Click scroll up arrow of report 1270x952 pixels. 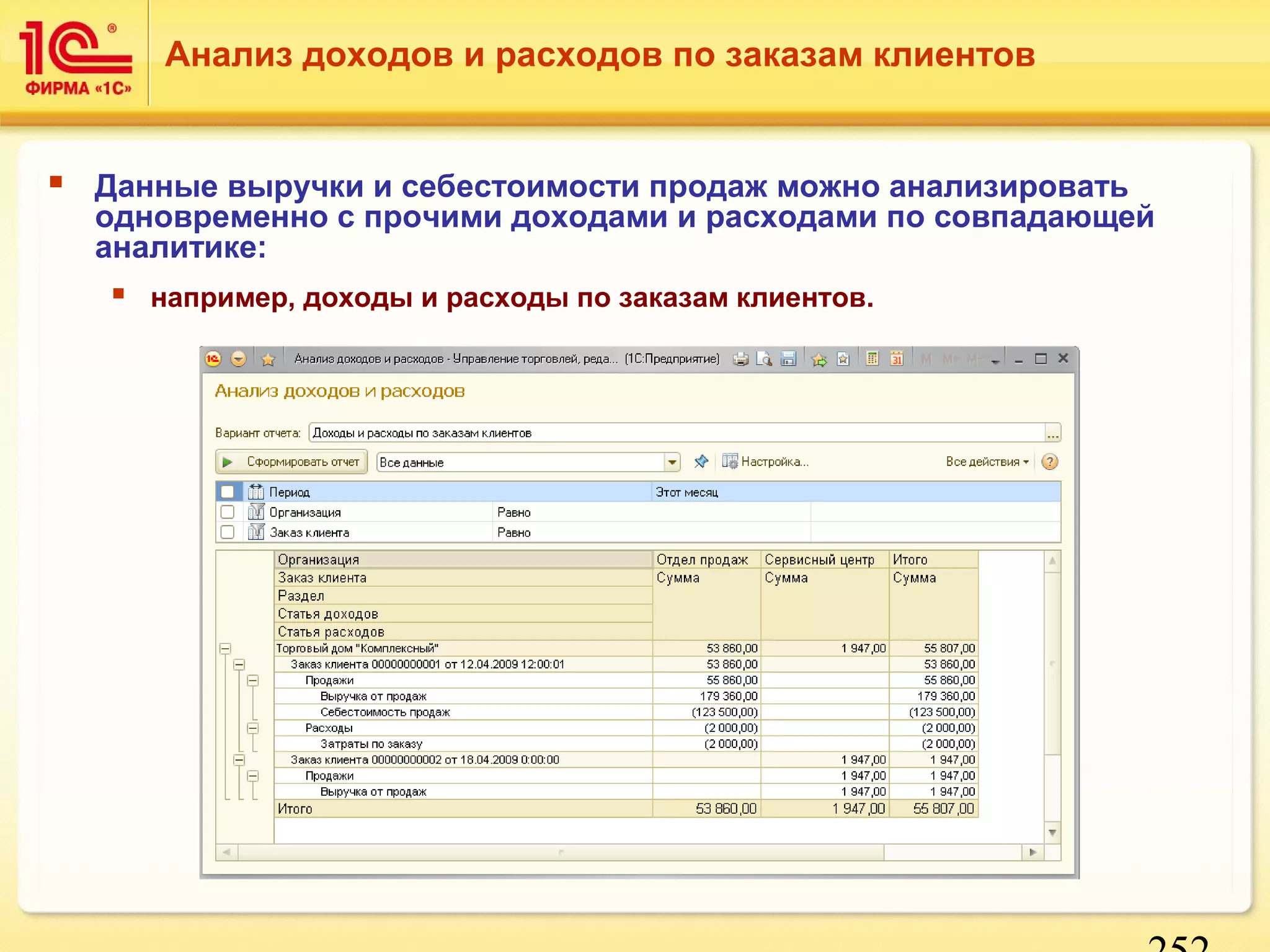coord(1052,561)
